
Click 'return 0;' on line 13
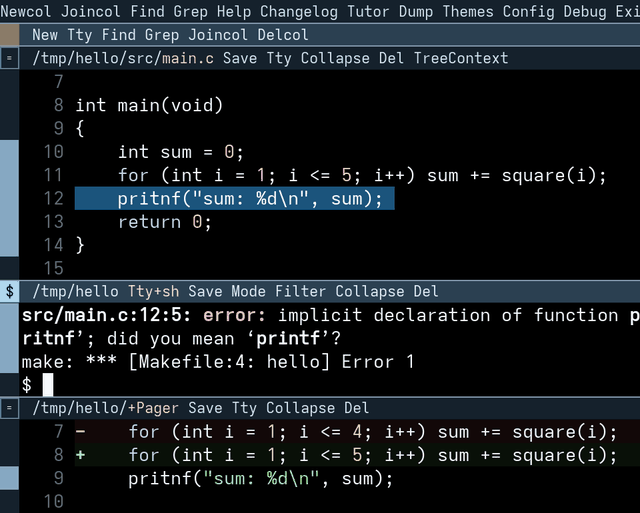tap(165, 222)
